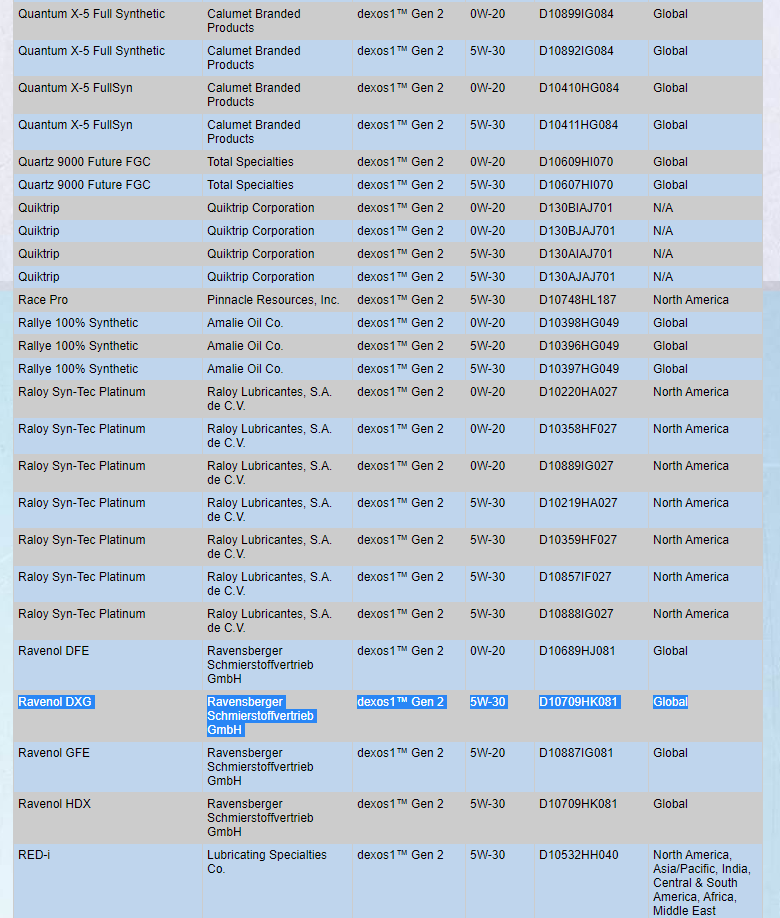The width and height of the screenshot is (780, 918).
Task: Click license D10689HJ081
Action: (x=577, y=651)
